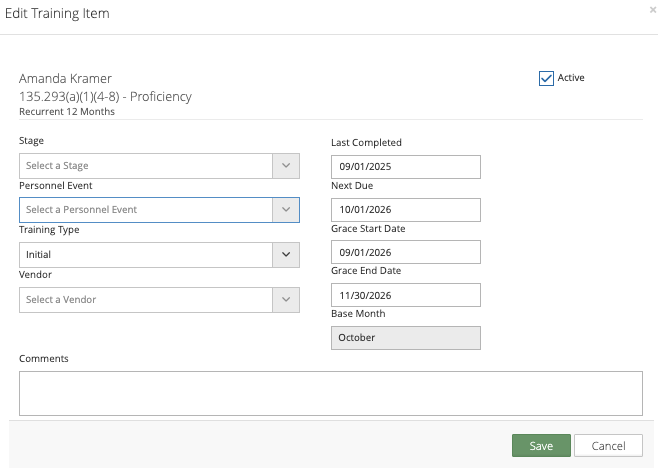Click the Select a Personnel Event field
This screenshot has width=658, height=475.
(x=146, y=210)
